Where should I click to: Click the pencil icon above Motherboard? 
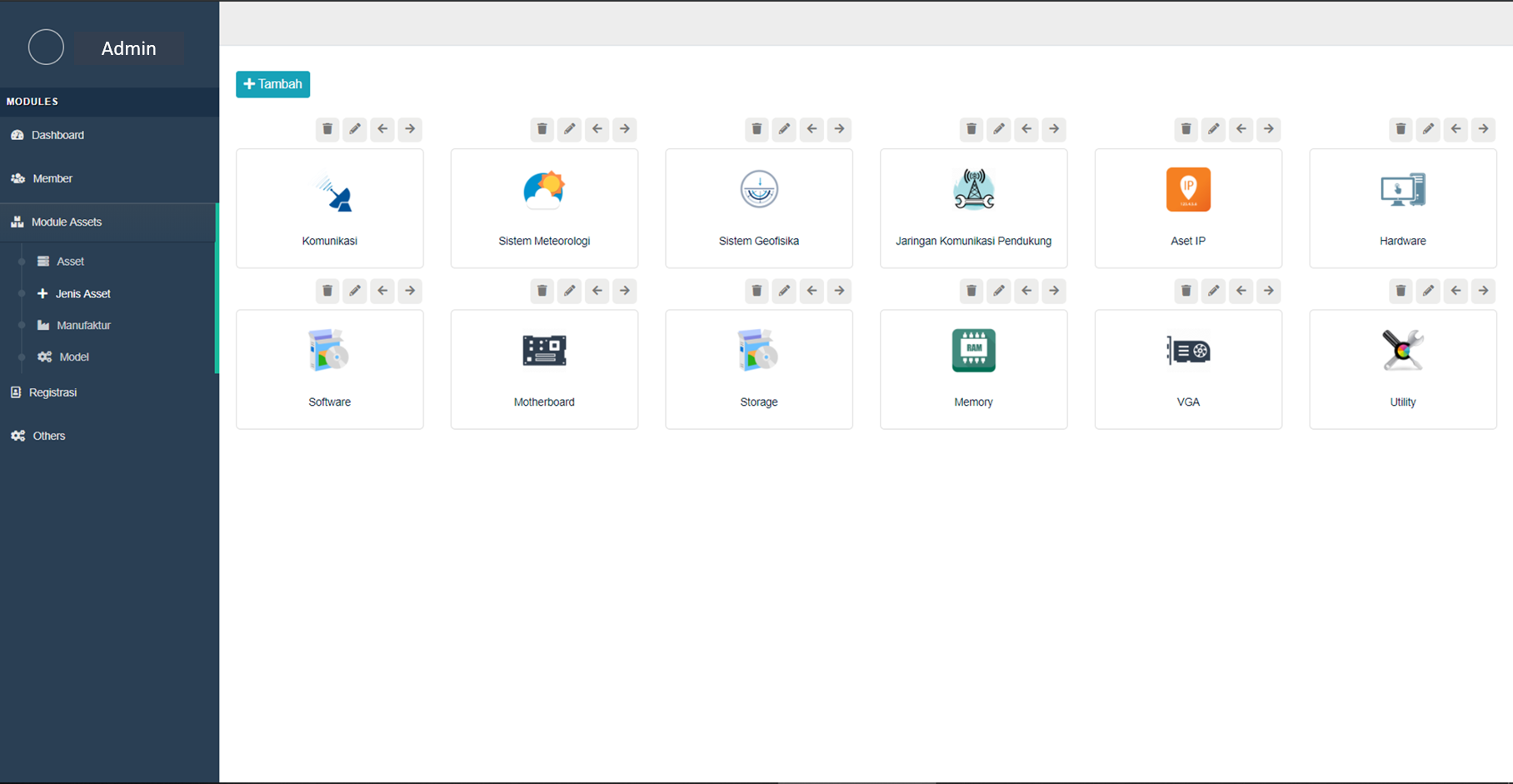click(569, 291)
